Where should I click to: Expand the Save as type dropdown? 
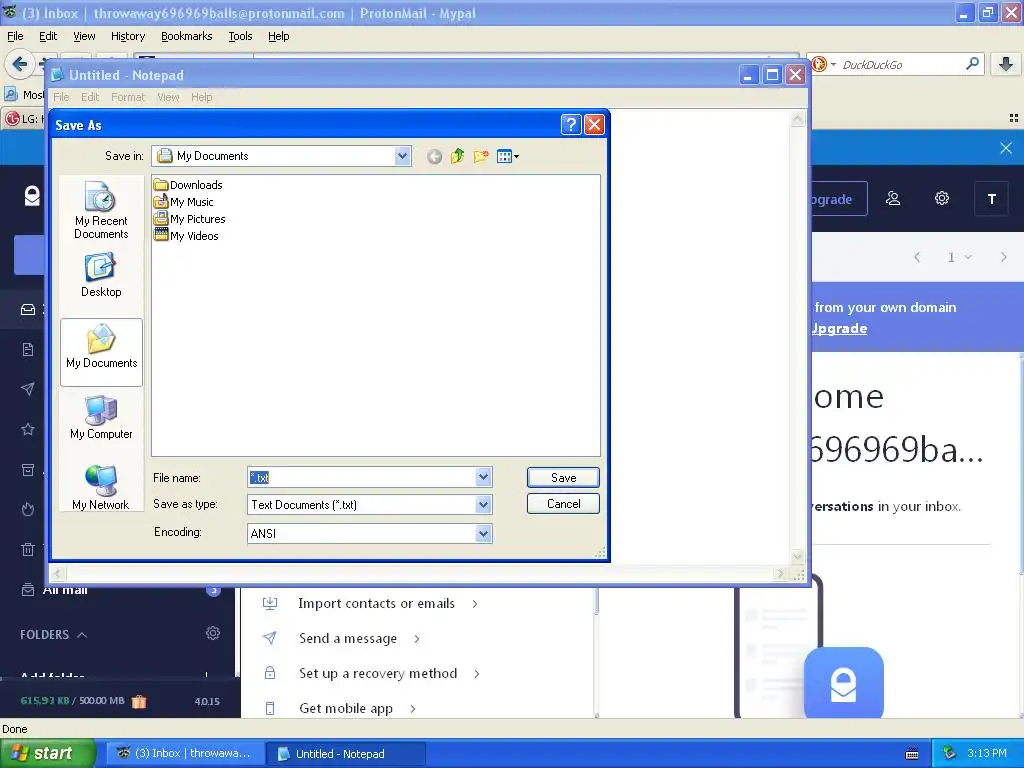(x=483, y=504)
